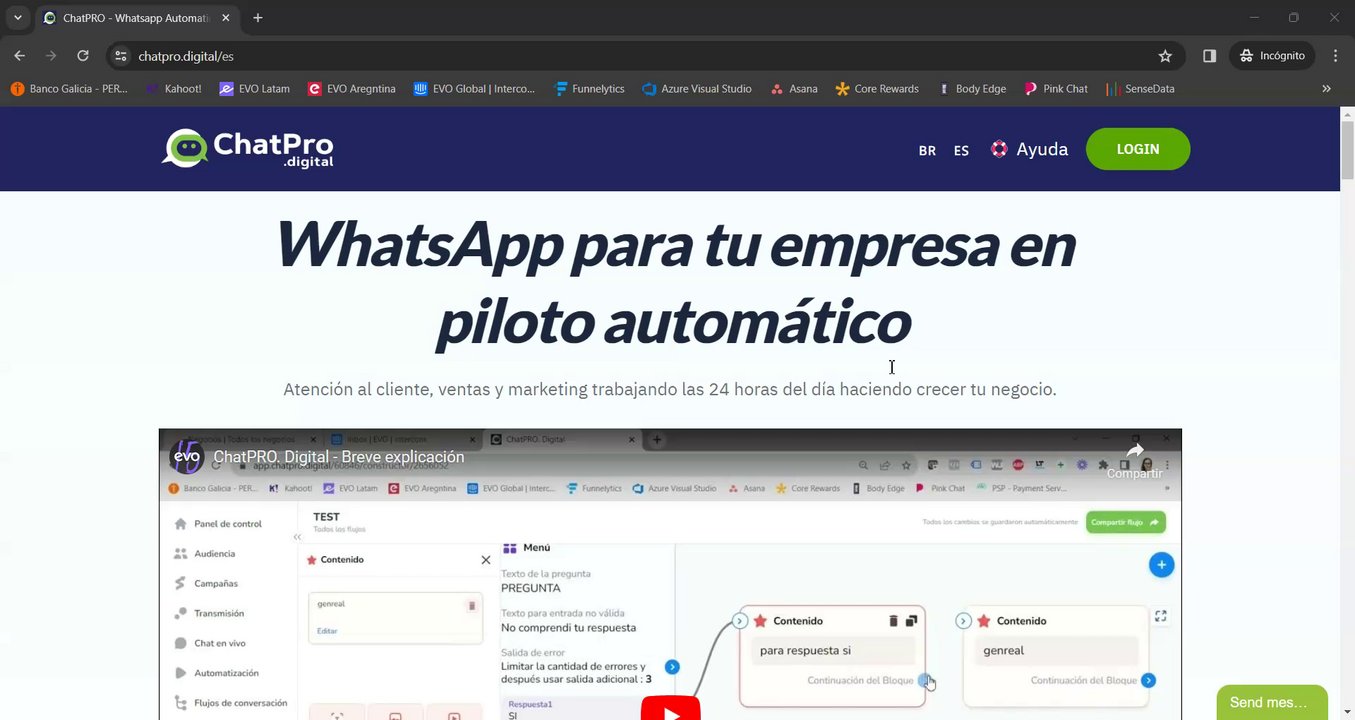Screen dimensions: 1355x720
Task: Click the fullscreen expand icon in video canvas
Action: coord(1161,616)
